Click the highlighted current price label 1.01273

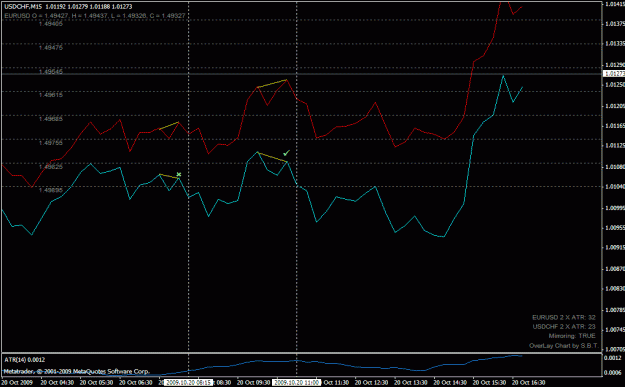pos(614,74)
